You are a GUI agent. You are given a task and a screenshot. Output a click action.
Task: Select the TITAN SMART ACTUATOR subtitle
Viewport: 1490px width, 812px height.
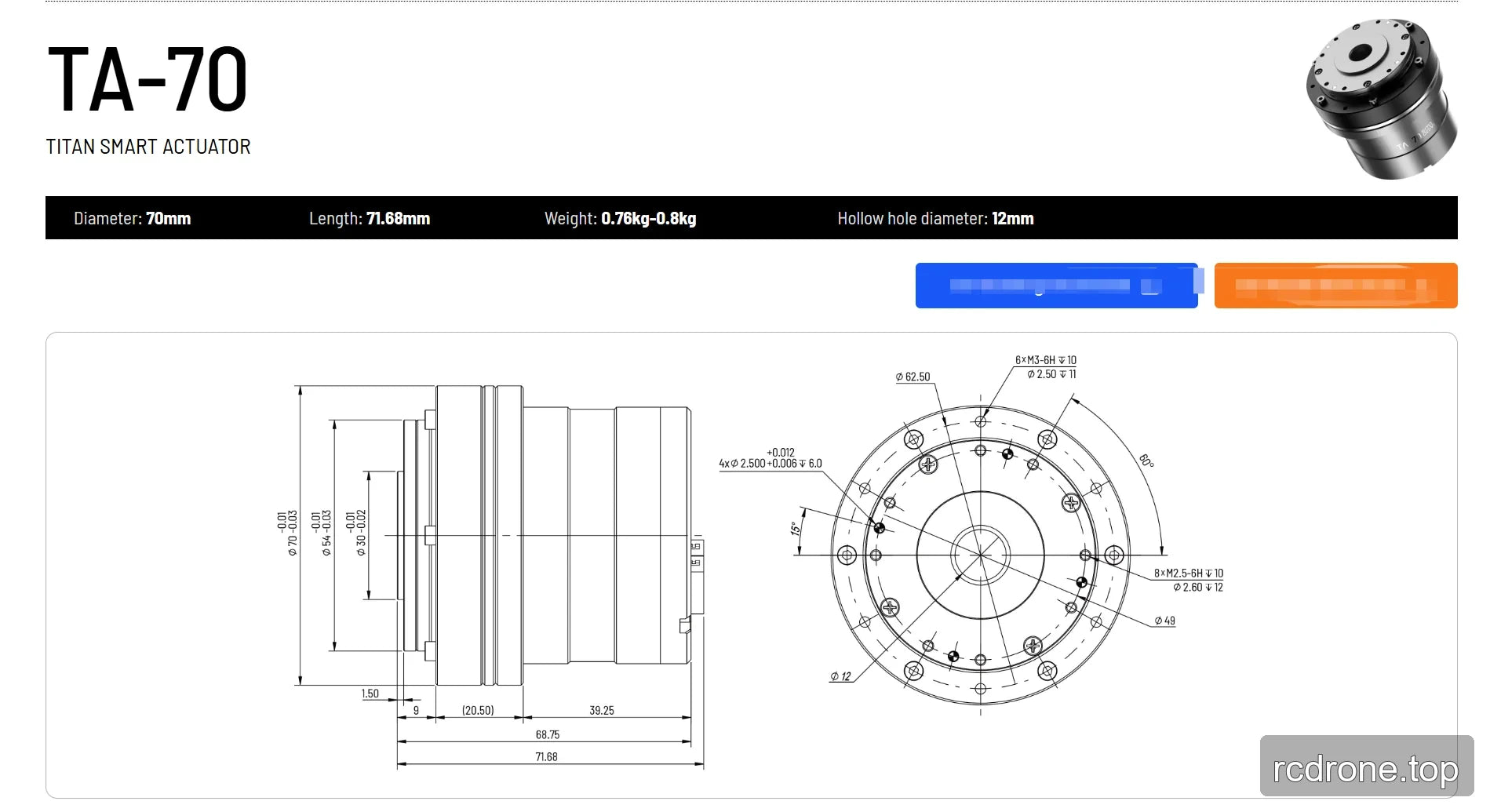coord(148,147)
